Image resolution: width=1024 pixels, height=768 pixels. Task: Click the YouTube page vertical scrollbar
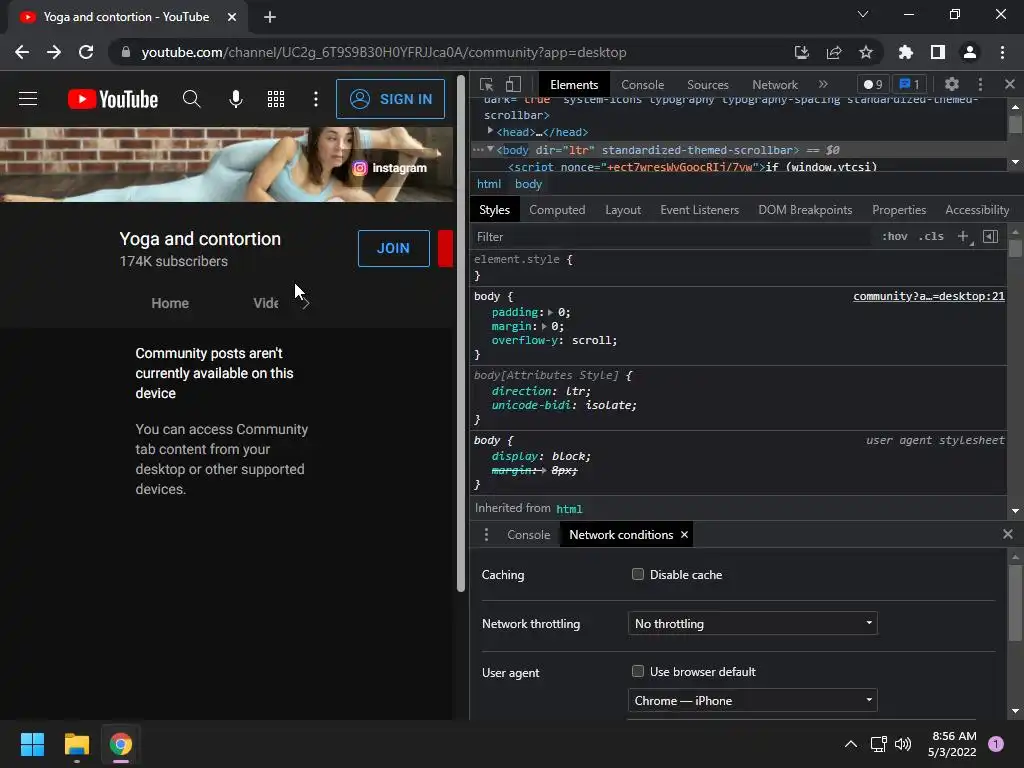[x=461, y=333]
